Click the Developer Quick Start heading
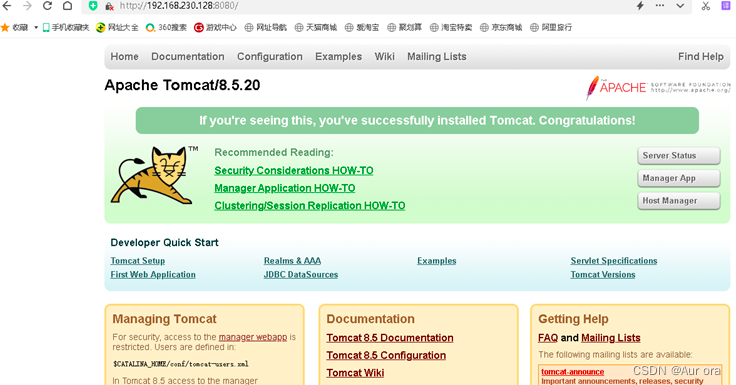The image size is (736, 385). click(164, 243)
